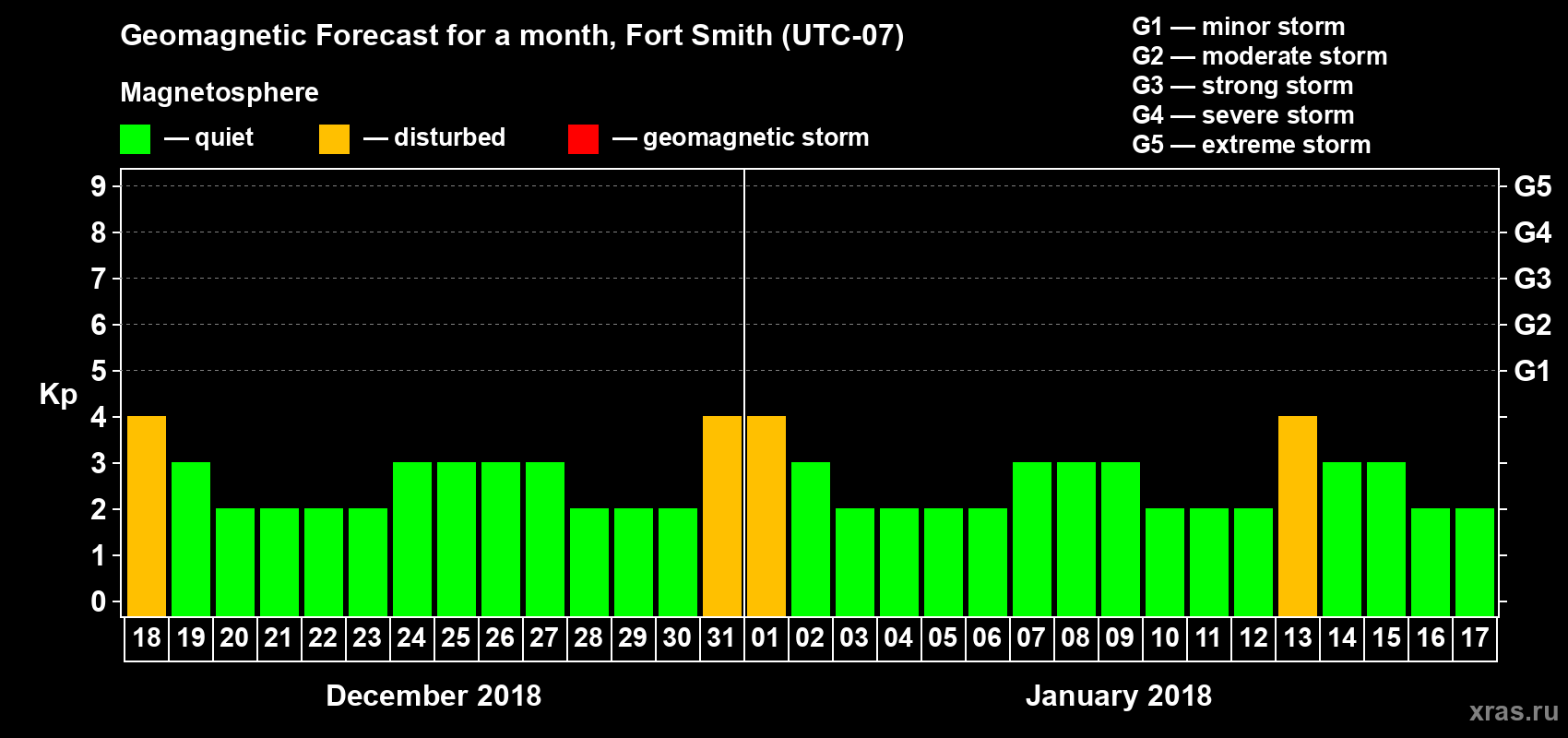This screenshot has height=738, width=1568.
Task: Click the date label 28 on the axis
Action: 588,638
